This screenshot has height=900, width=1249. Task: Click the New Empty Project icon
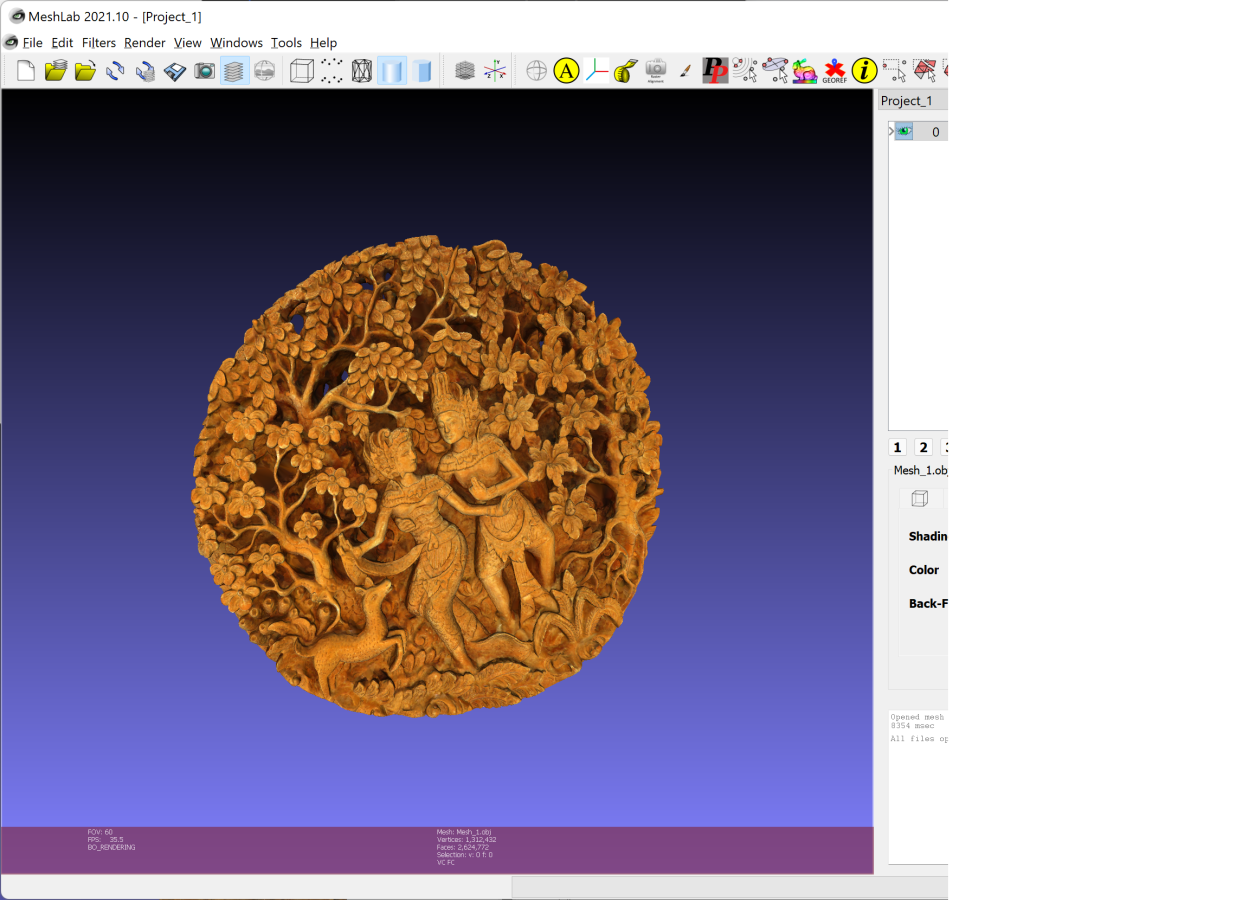click(x=26, y=71)
